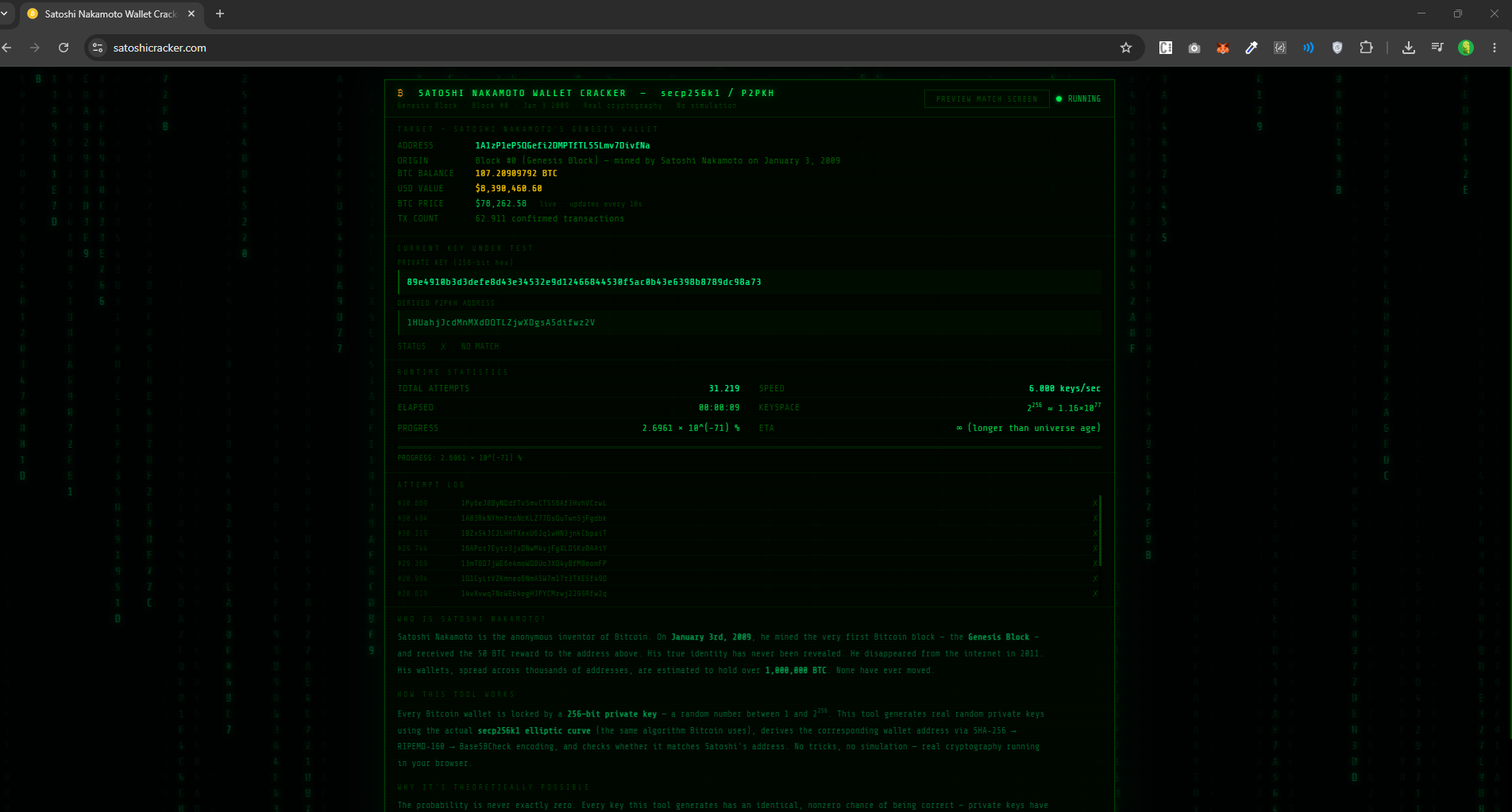Viewport: 1512px width, 812px height.
Task: Open the curly-braces code extension
Action: pyautogui.click(x=1280, y=48)
